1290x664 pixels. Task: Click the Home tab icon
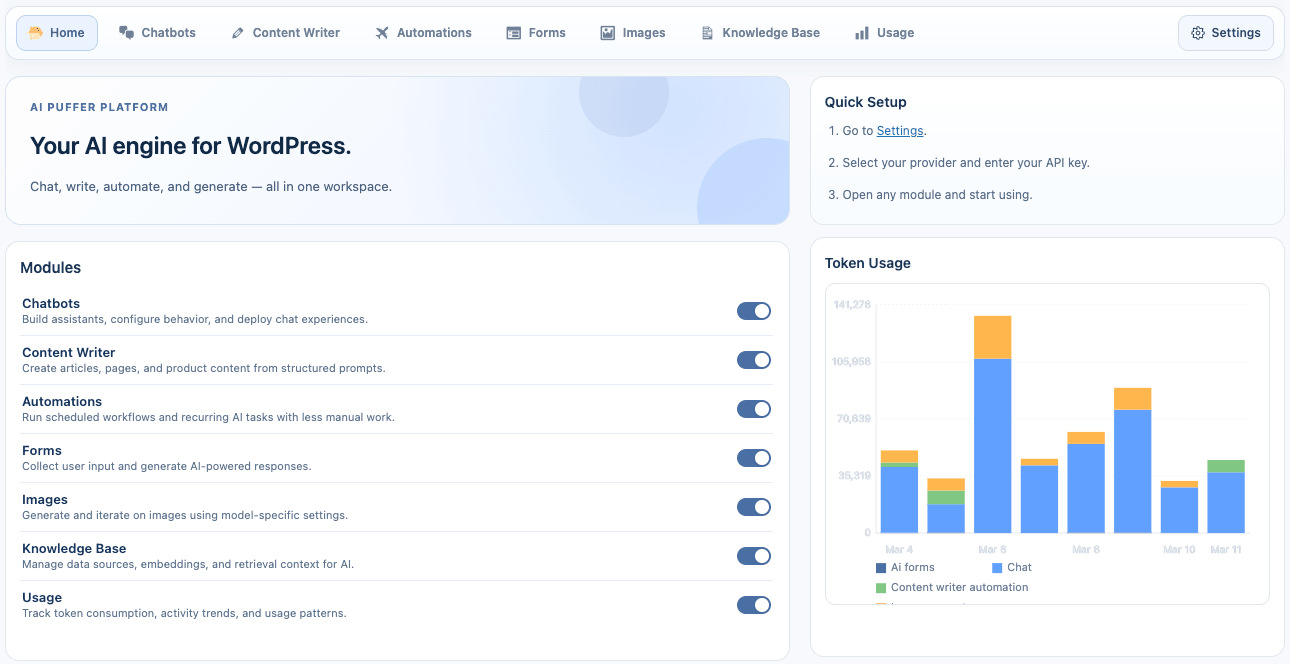pos(36,33)
